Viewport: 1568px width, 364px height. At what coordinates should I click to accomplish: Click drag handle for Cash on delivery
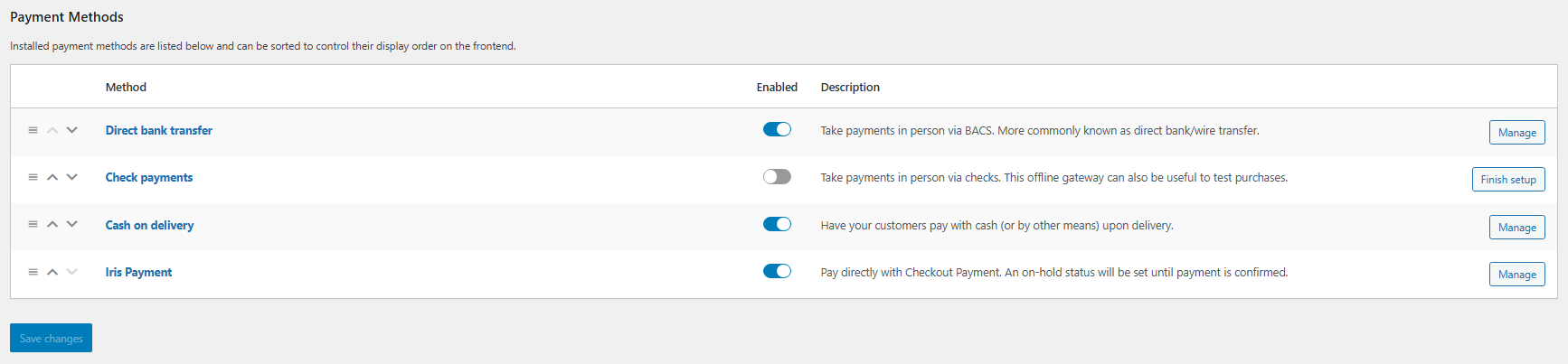click(x=33, y=224)
